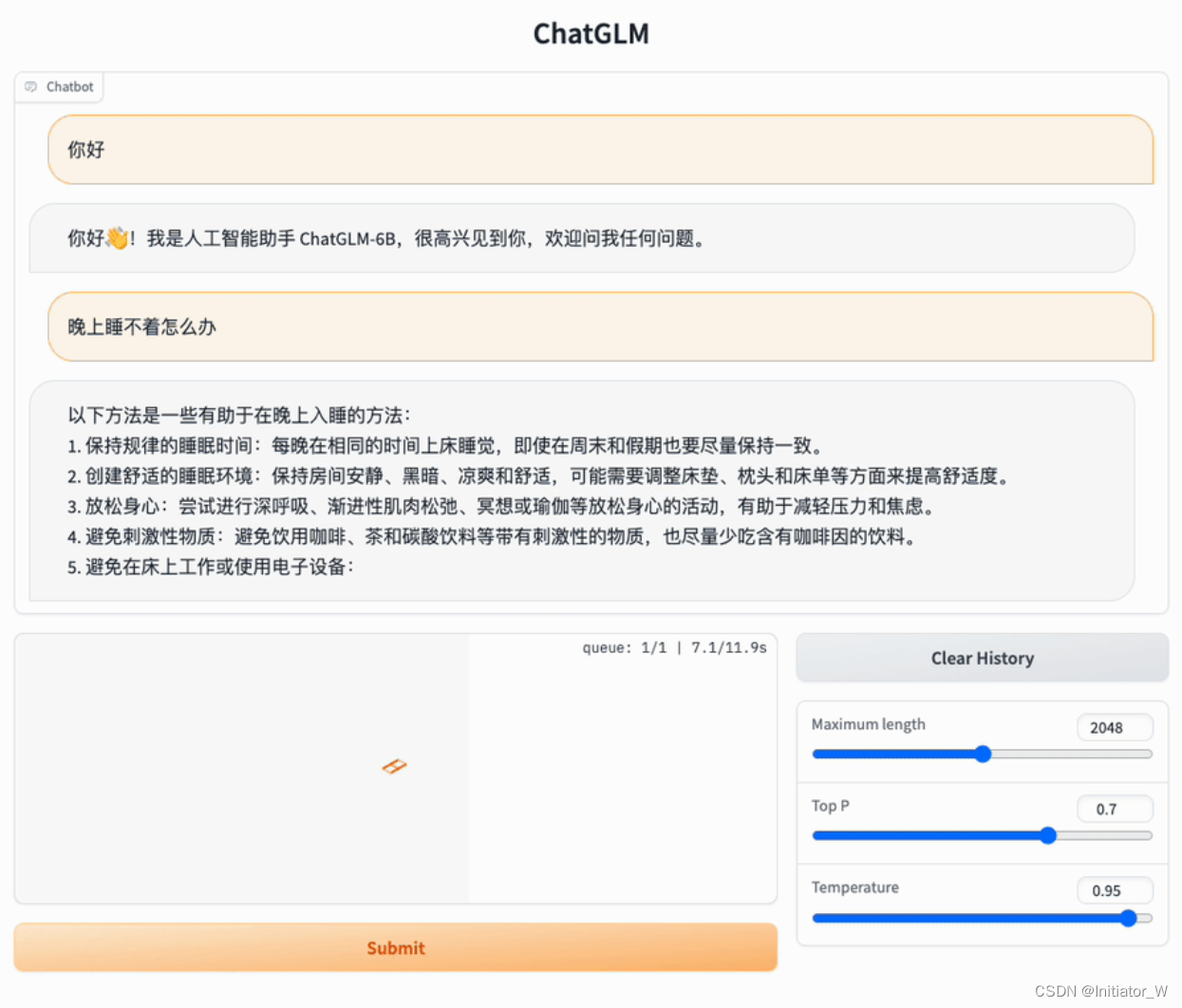Click the queue status text "queue: 1/1"
Image resolution: width=1182 pixels, height=1008 pixels.
click(625, 647)
